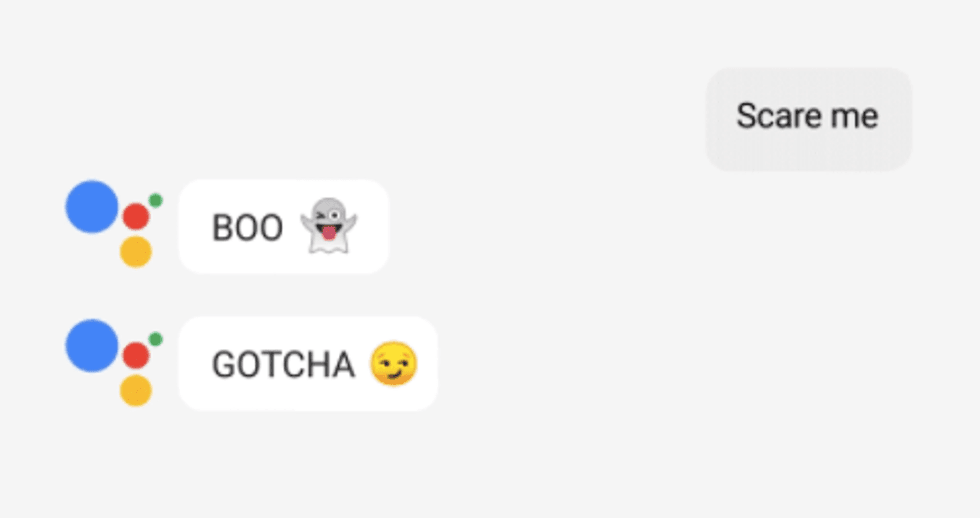Viewport: 980px width, 518px height.
Task: Click the large blue dot beside BOO
Action: [x=92, y=207]
